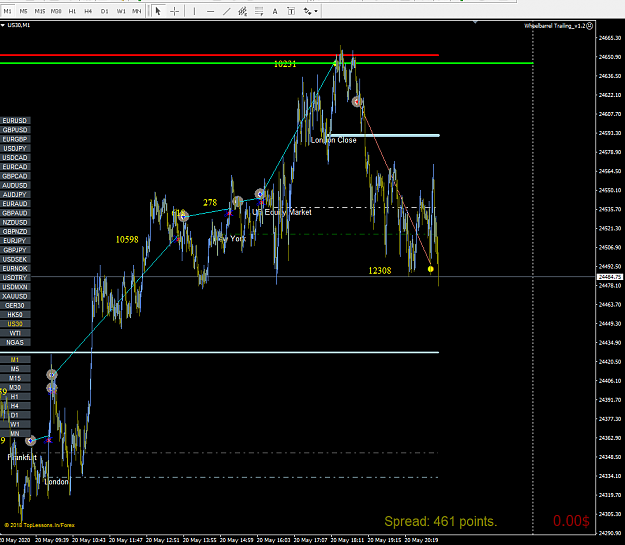
Task: Toggle W1 timeframe in the top toolbar
Action: point(121,11)
